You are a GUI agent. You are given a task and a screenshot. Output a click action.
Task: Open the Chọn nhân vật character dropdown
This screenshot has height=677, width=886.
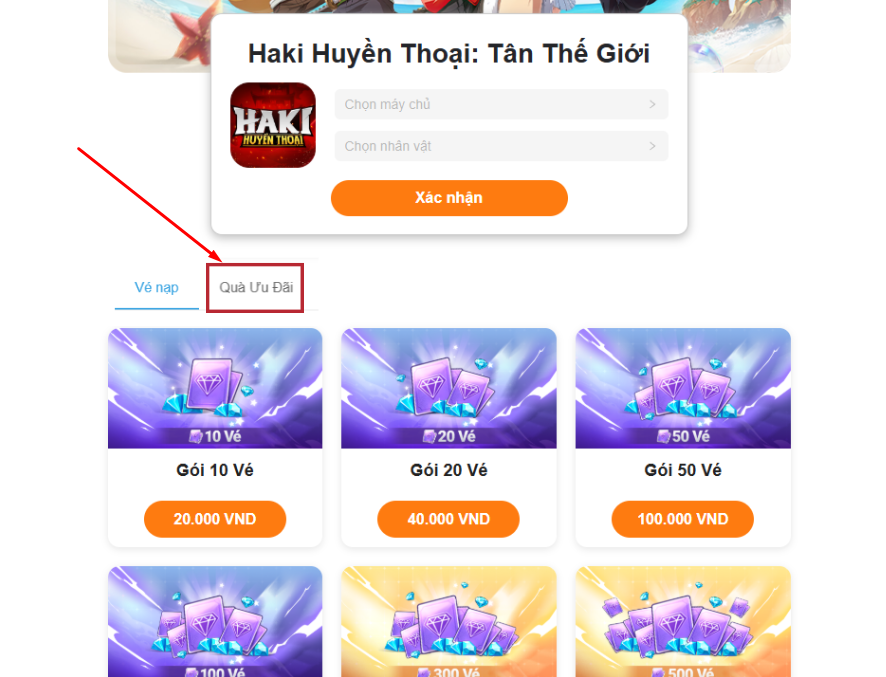click(x=501, y=146)
